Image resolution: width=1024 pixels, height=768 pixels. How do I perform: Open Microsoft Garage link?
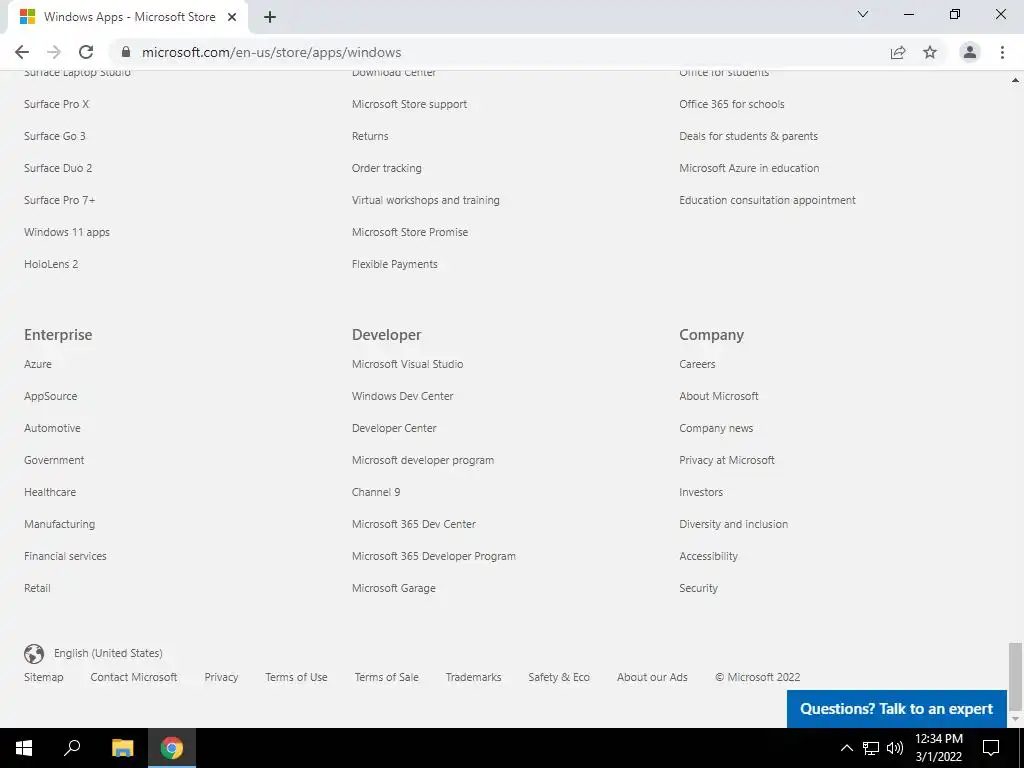(x=394, y=588)
